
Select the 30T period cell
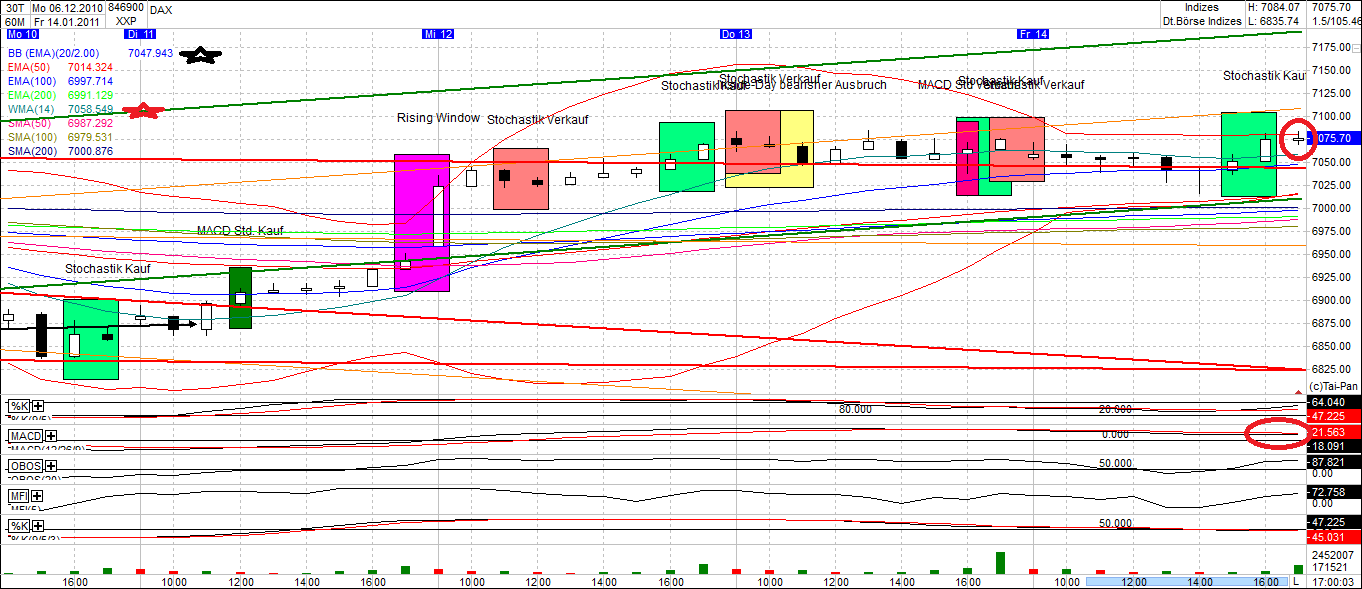14,7
